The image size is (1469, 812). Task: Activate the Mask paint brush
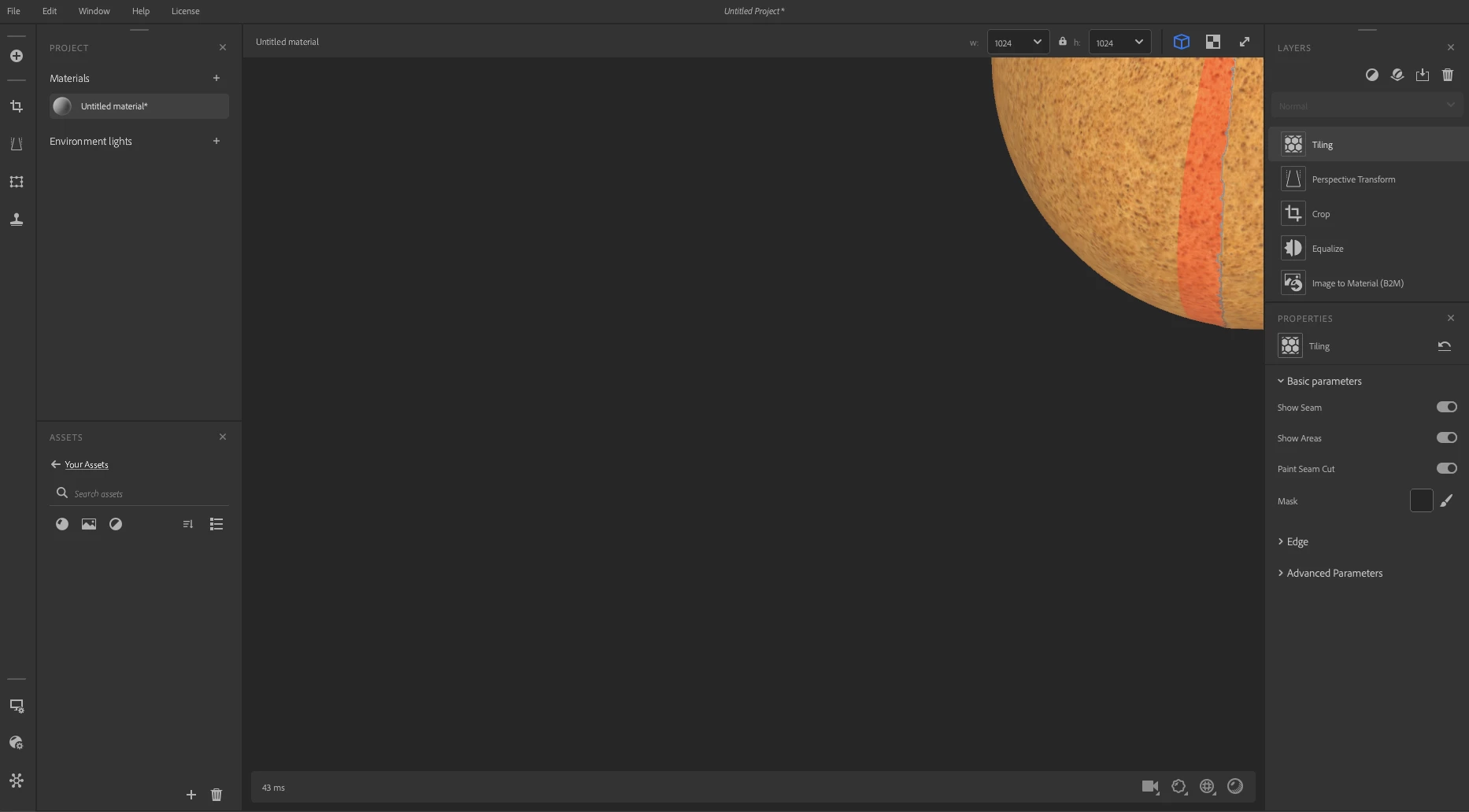(x=1447, y=500)
